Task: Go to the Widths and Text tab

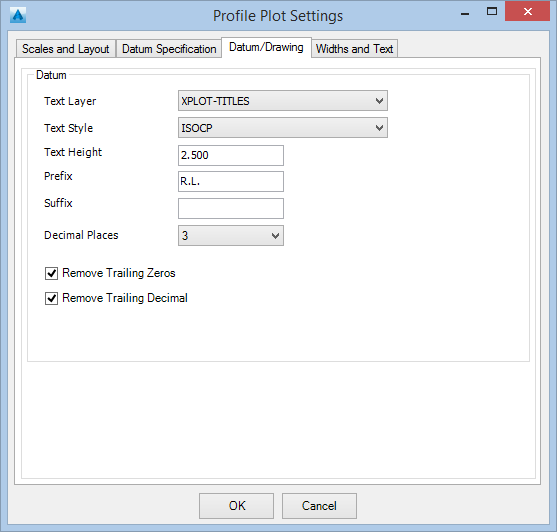Action: [x=355, y=49]
